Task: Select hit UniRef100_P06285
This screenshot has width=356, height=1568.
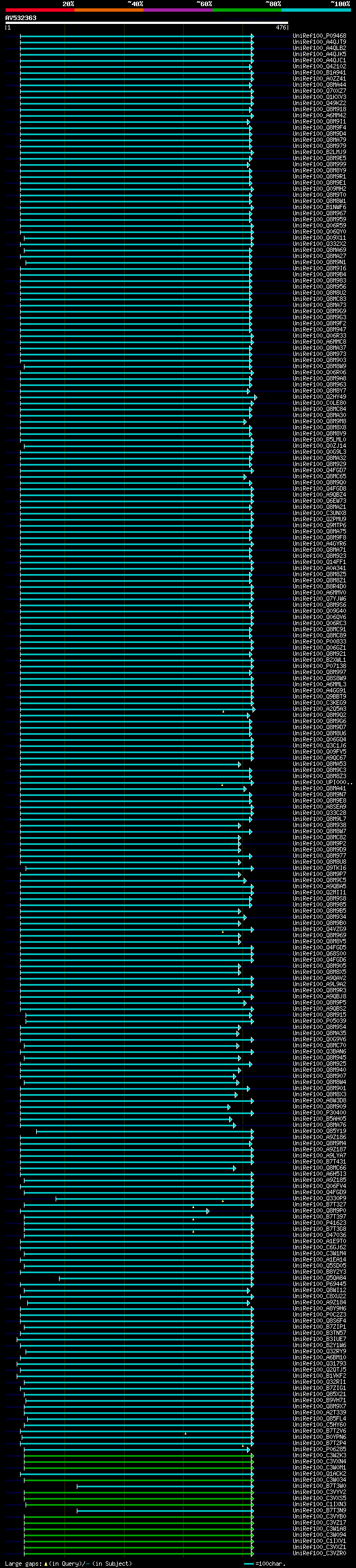Action: [x=319, y=1450]
